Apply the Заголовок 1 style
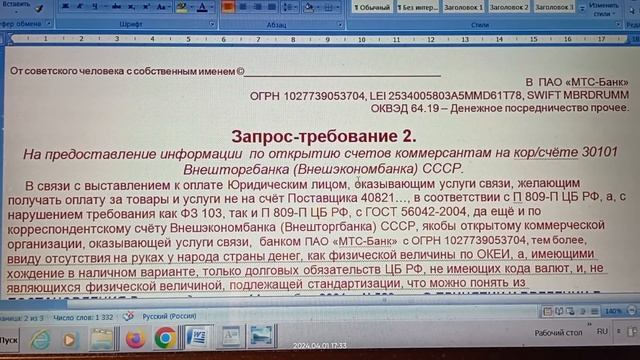The image size is (640, 360). [463, 7]
